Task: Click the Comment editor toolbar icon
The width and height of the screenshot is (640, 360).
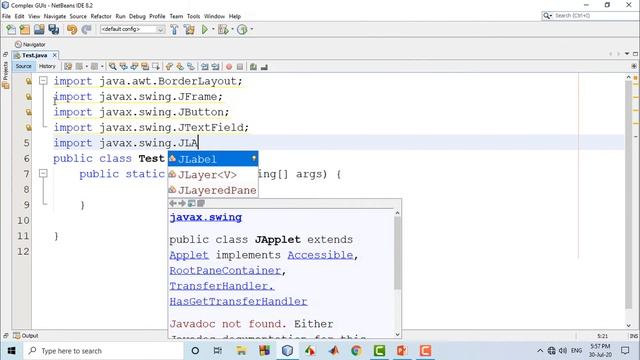Action: [253, 67]
